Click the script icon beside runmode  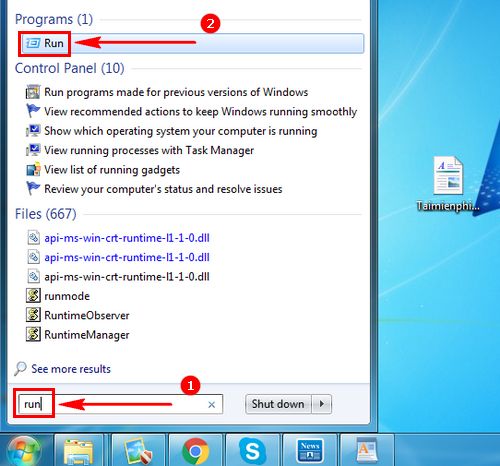click(x=33, y=296)
